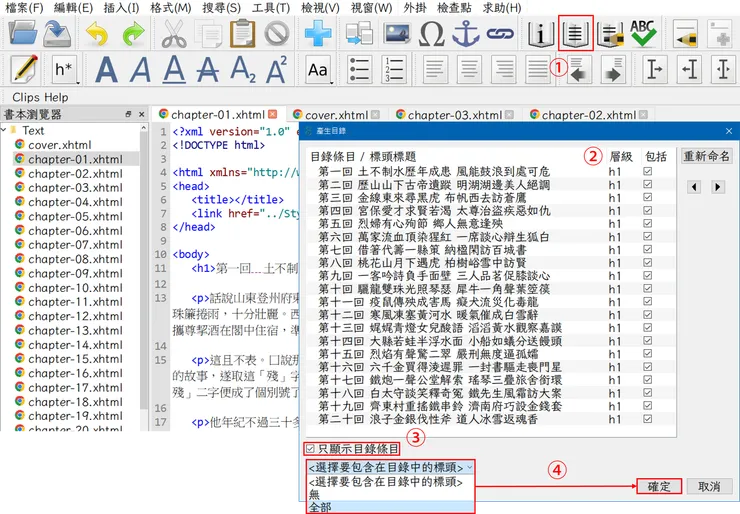Uncheck include box for 第十回 entry
Image resolution: width=740 pixels, height=514 pixels.
coord(648,288)
